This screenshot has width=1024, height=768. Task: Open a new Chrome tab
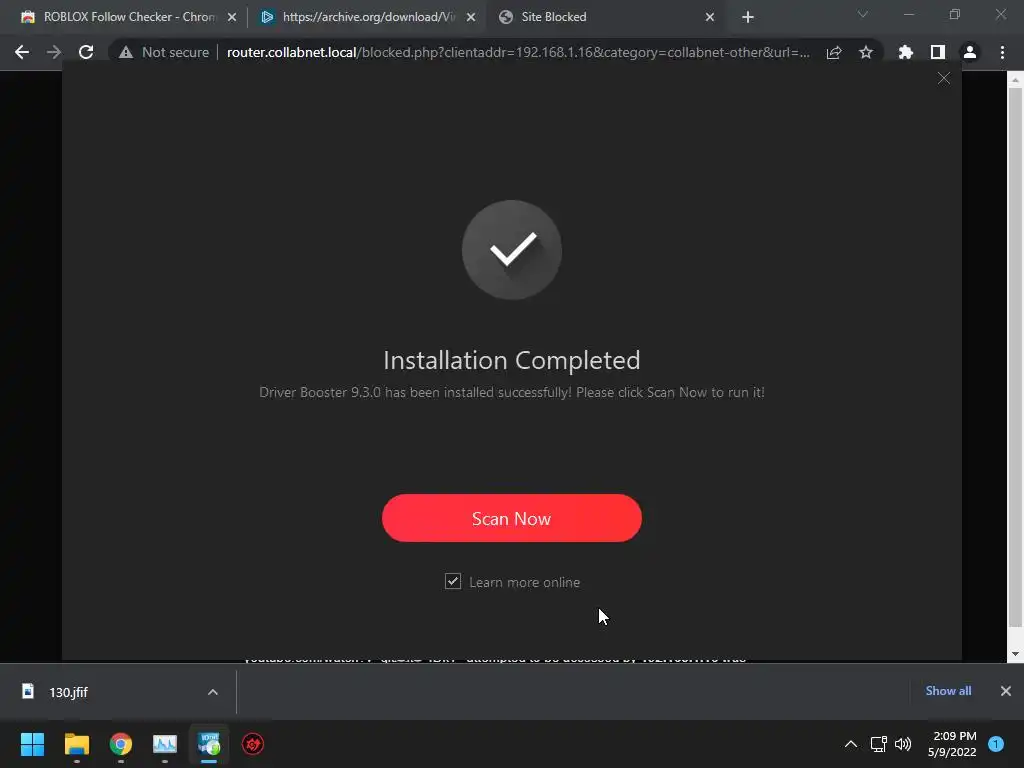tap(748, 17)
